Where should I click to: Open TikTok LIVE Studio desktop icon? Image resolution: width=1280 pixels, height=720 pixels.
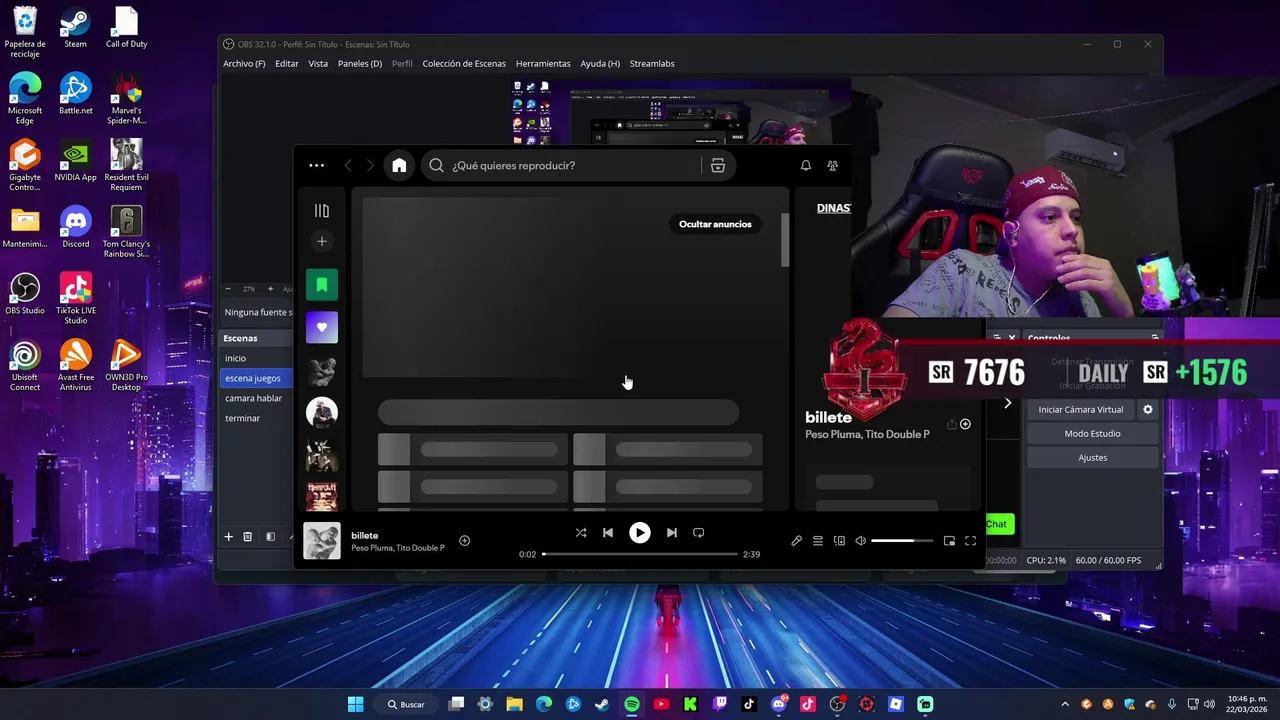(x=76, y=298)
